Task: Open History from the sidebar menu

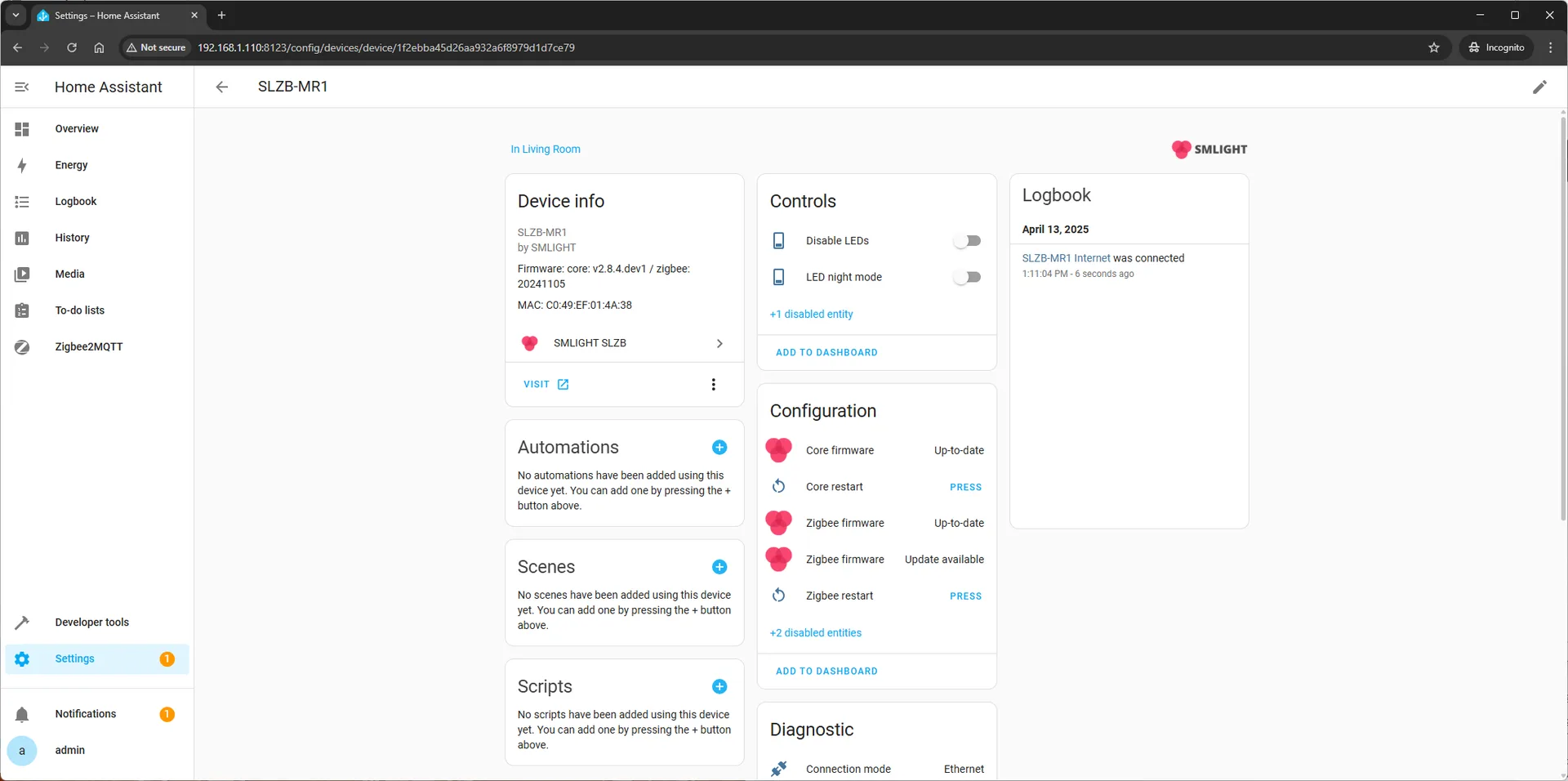Action: click(x=22, y=238)
